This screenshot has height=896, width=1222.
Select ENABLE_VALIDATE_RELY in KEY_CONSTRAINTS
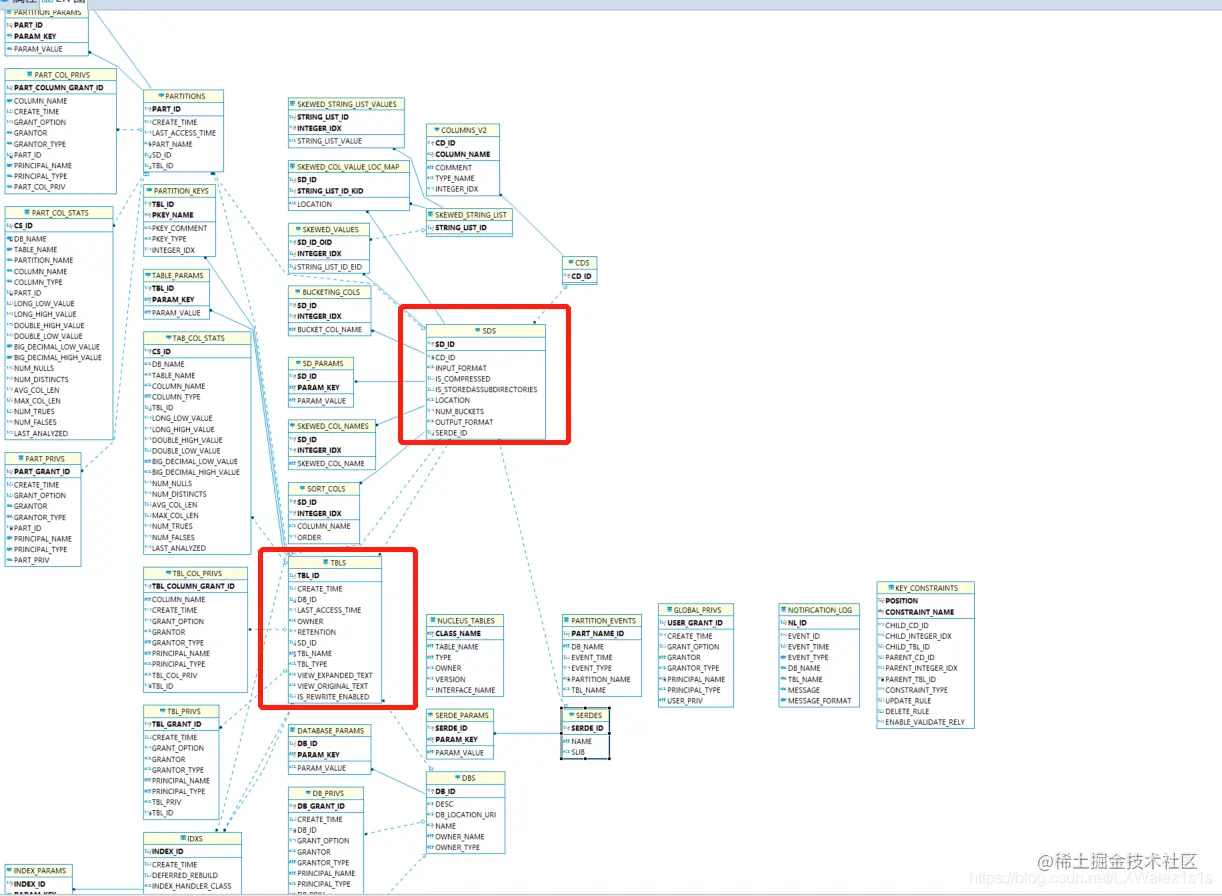925,722
